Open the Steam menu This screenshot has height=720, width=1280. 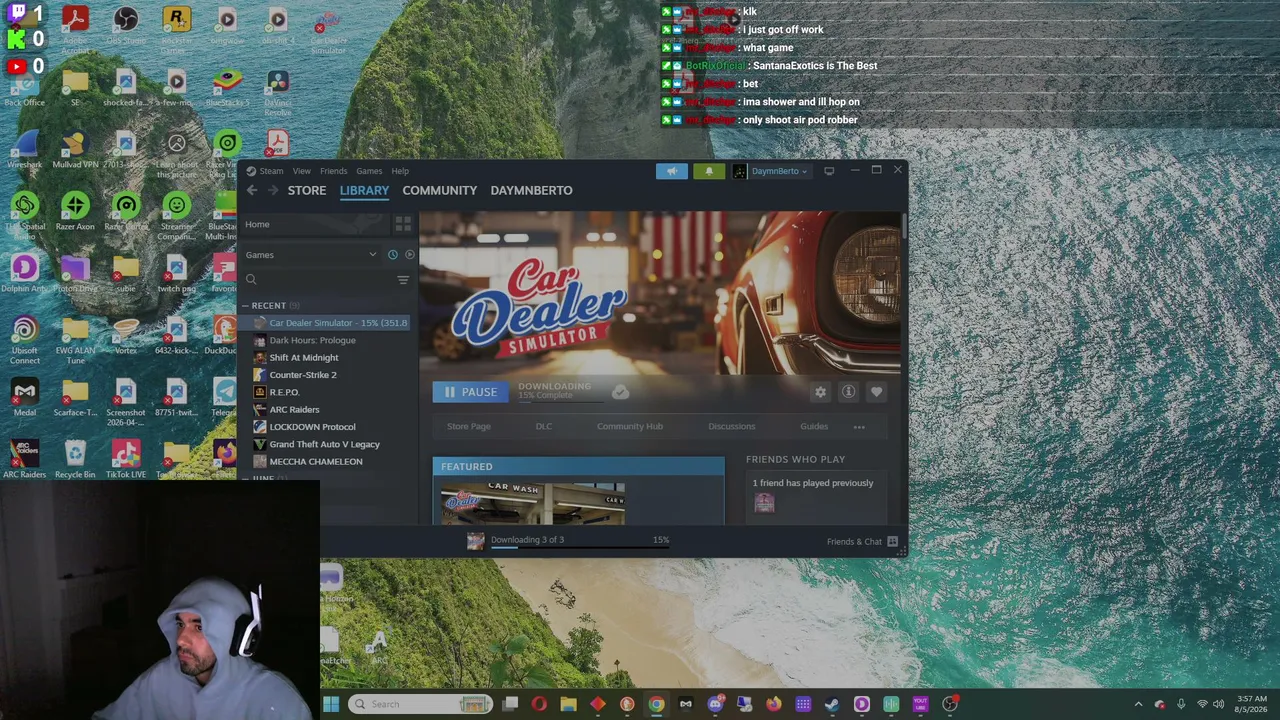271,171
